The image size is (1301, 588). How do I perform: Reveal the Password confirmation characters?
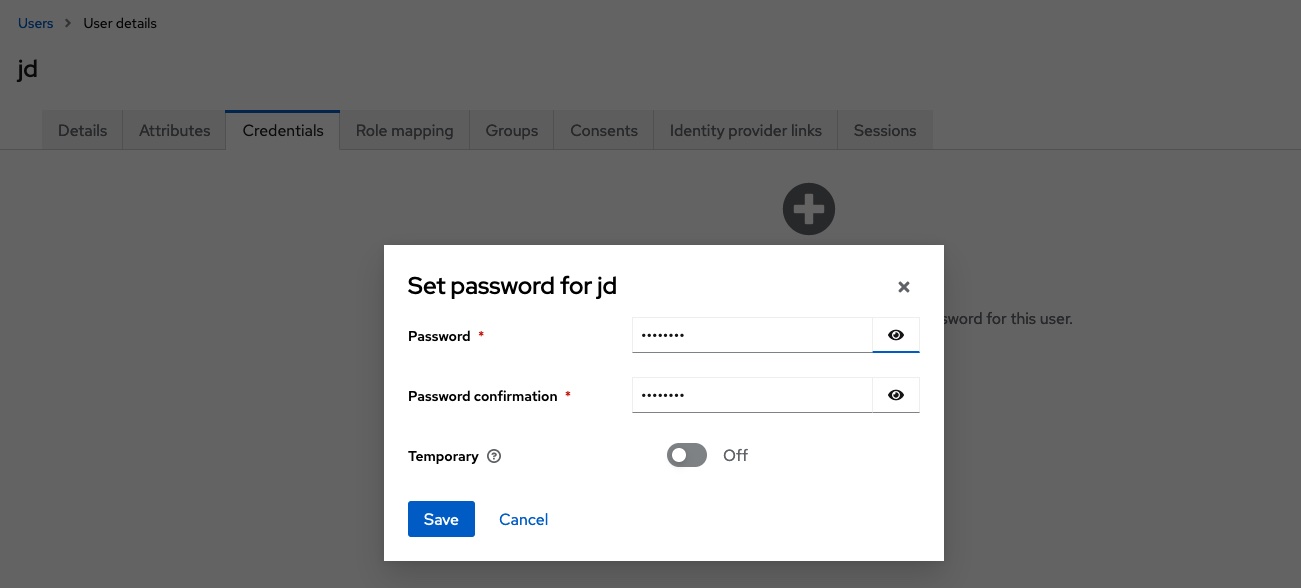(x=895, y=396)
